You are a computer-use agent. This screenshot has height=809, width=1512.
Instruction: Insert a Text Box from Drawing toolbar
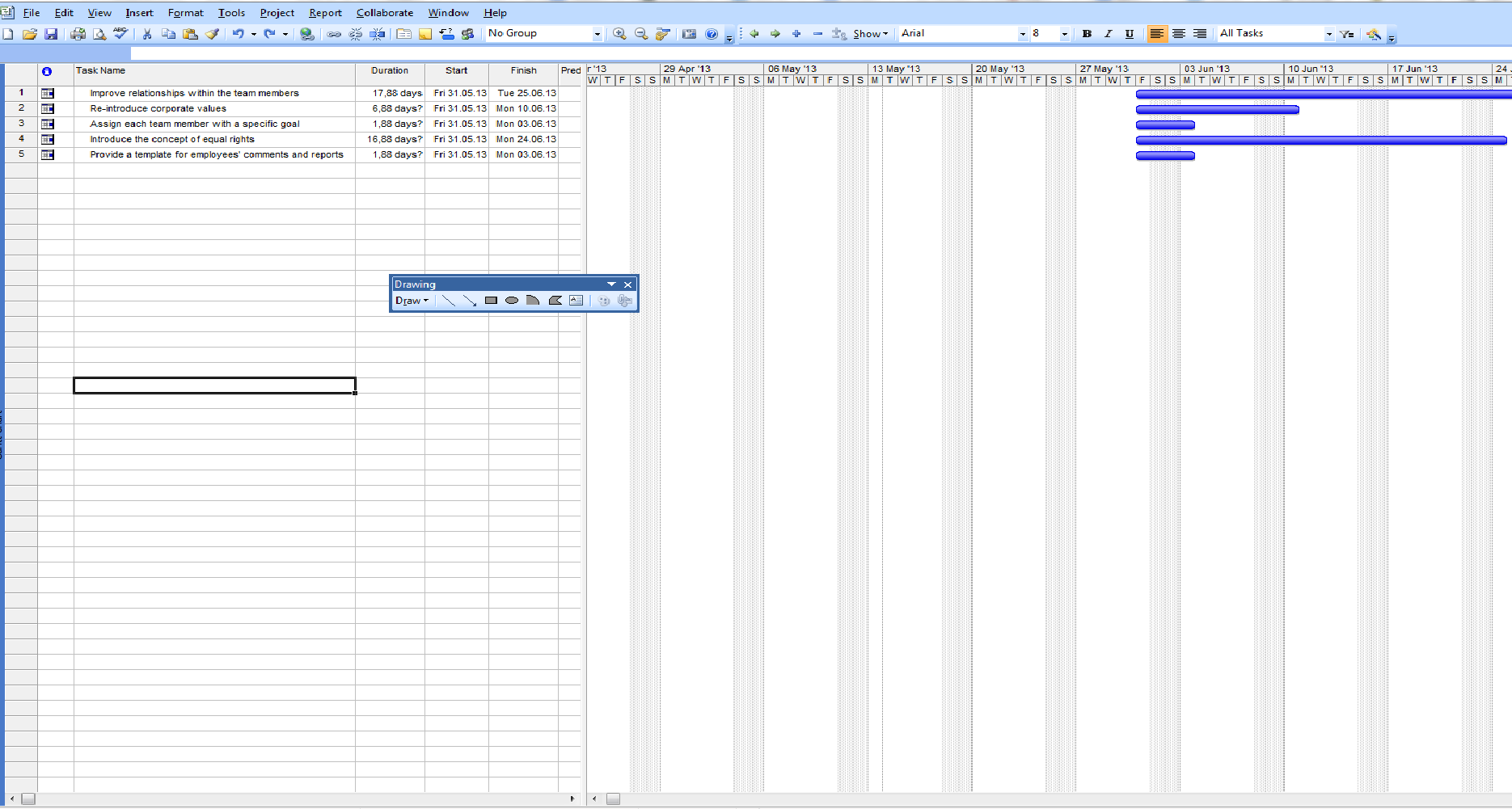[576, 301]
